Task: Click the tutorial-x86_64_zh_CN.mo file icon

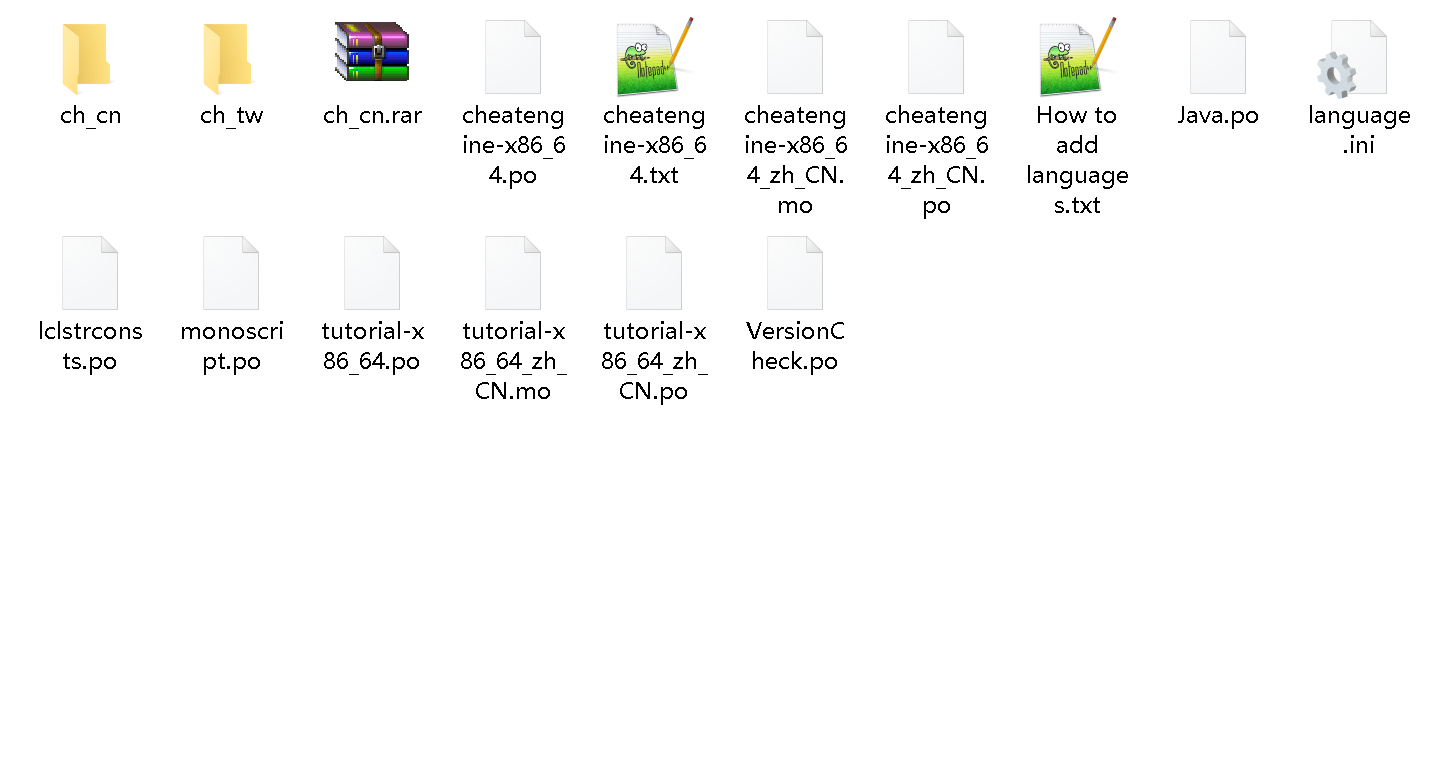Action: point(513,273)
